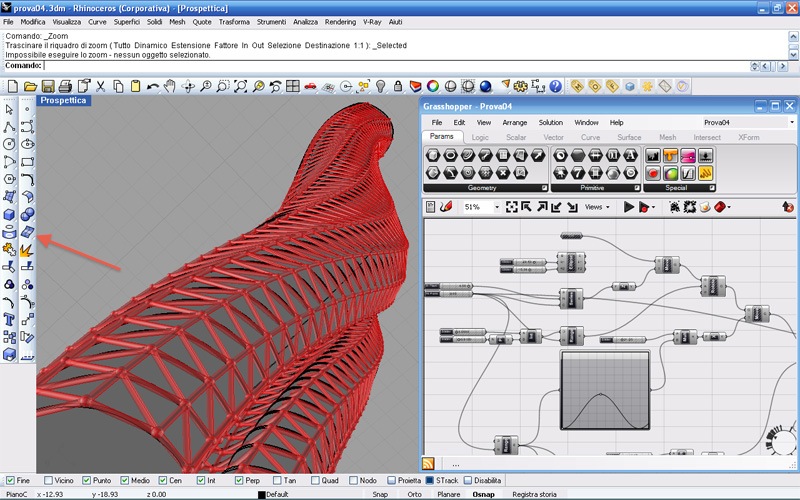Click the Explode icon in left toolbar
Screen dimensions: 800x500
28,249
